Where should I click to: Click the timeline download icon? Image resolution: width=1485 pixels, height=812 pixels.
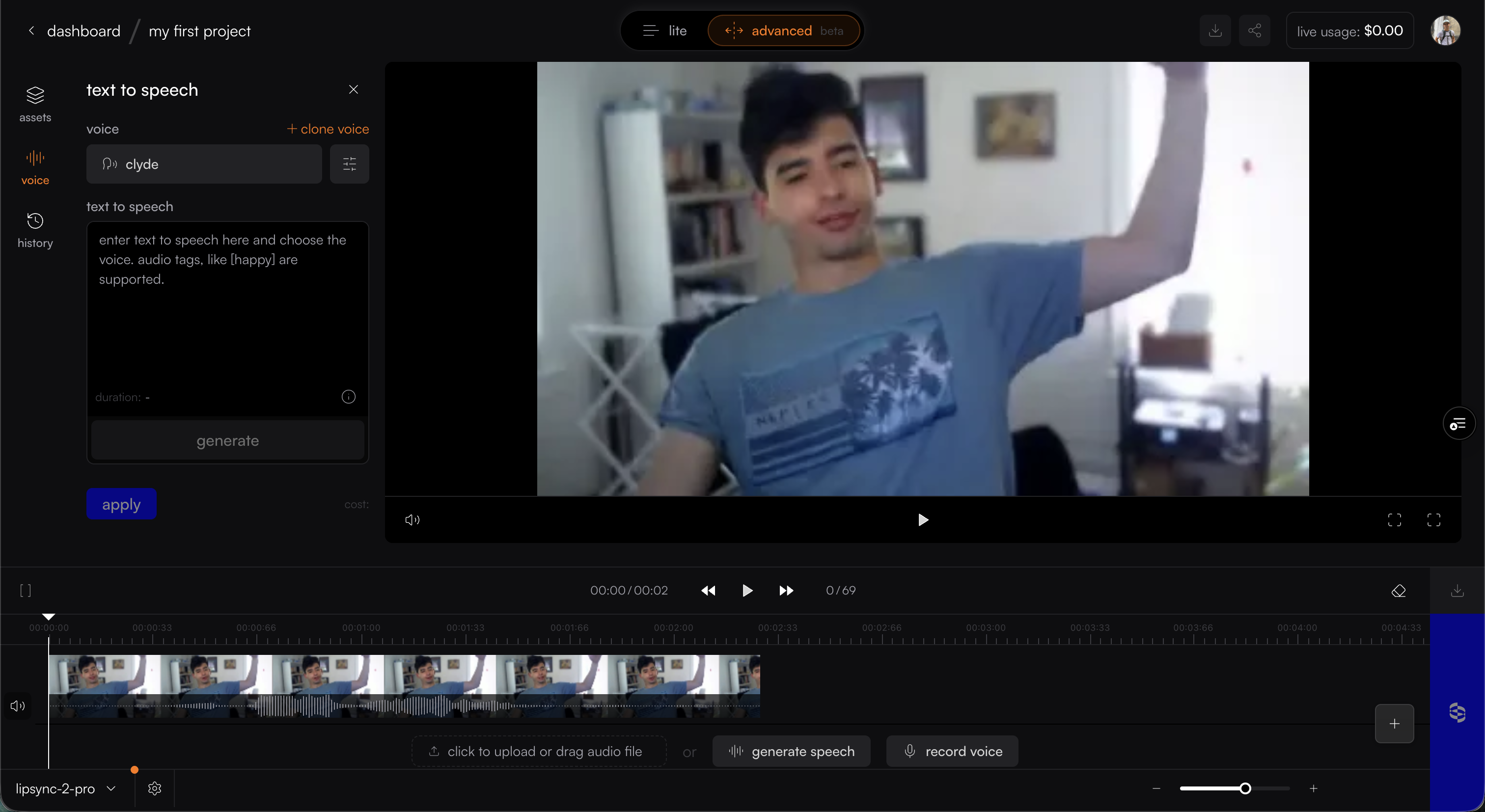click(x=1457, y=591)
